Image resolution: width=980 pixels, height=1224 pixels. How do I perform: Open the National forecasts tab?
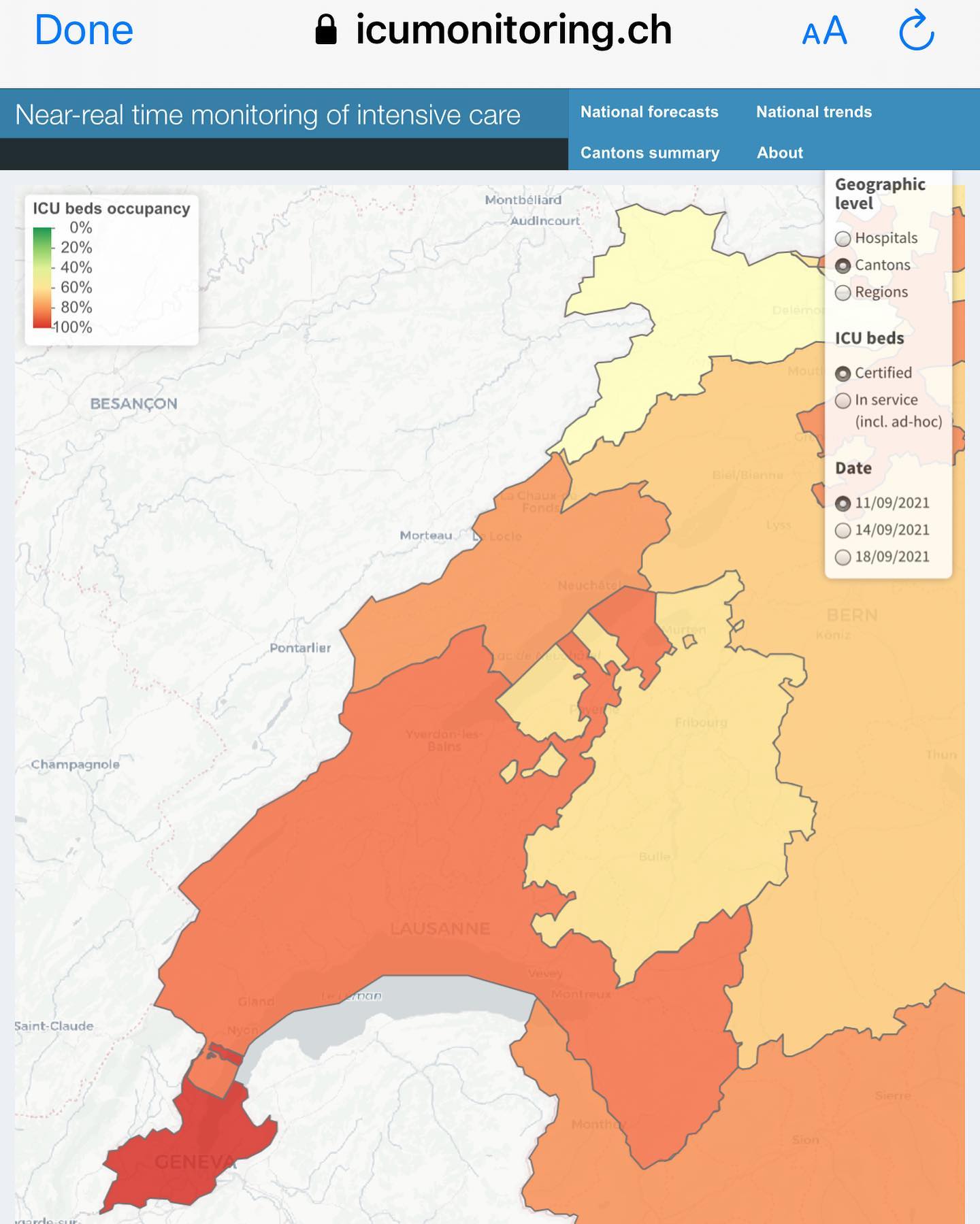point(649,112)
